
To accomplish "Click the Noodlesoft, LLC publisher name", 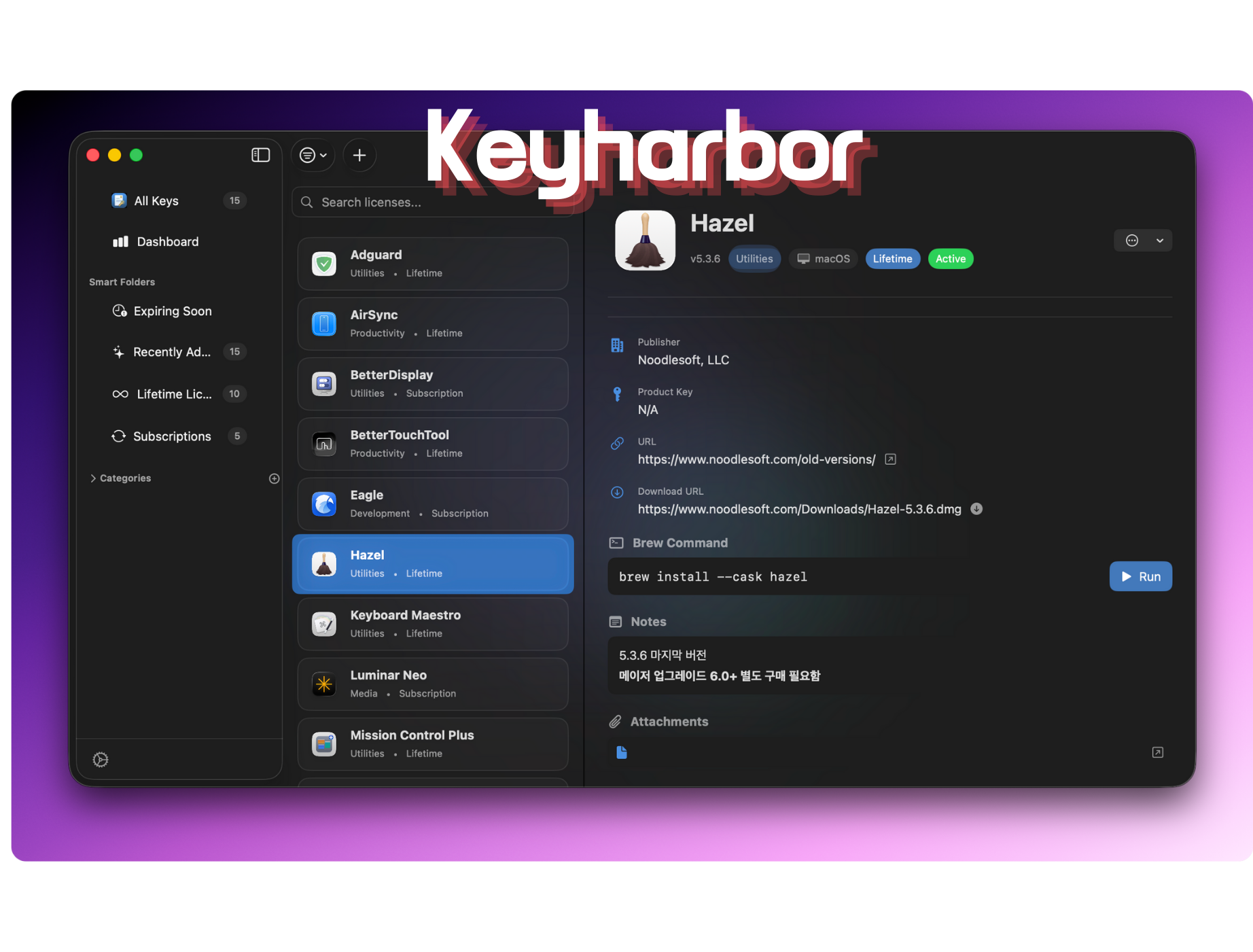I will tap(683, 360).
